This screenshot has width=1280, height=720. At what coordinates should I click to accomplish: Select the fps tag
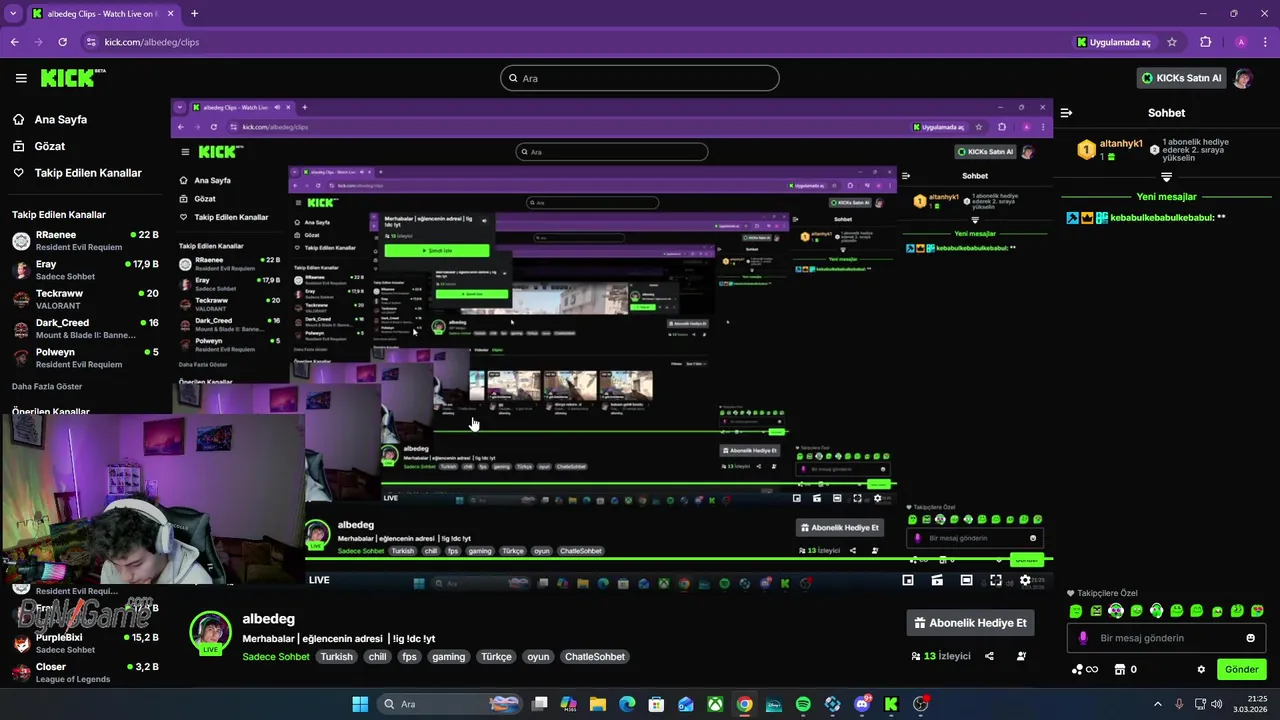coord(409,657)
